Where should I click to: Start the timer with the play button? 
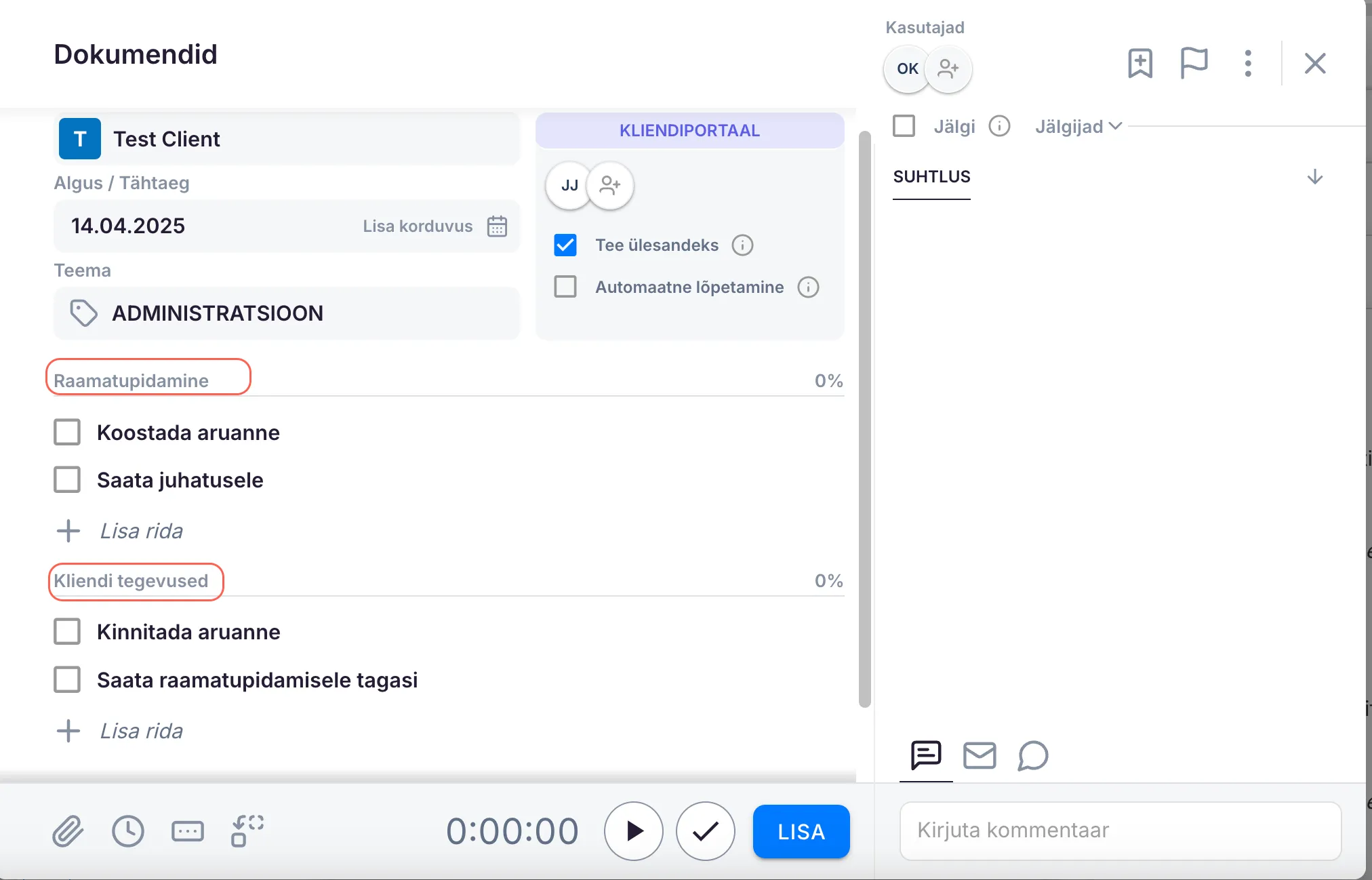click(634, 831)
